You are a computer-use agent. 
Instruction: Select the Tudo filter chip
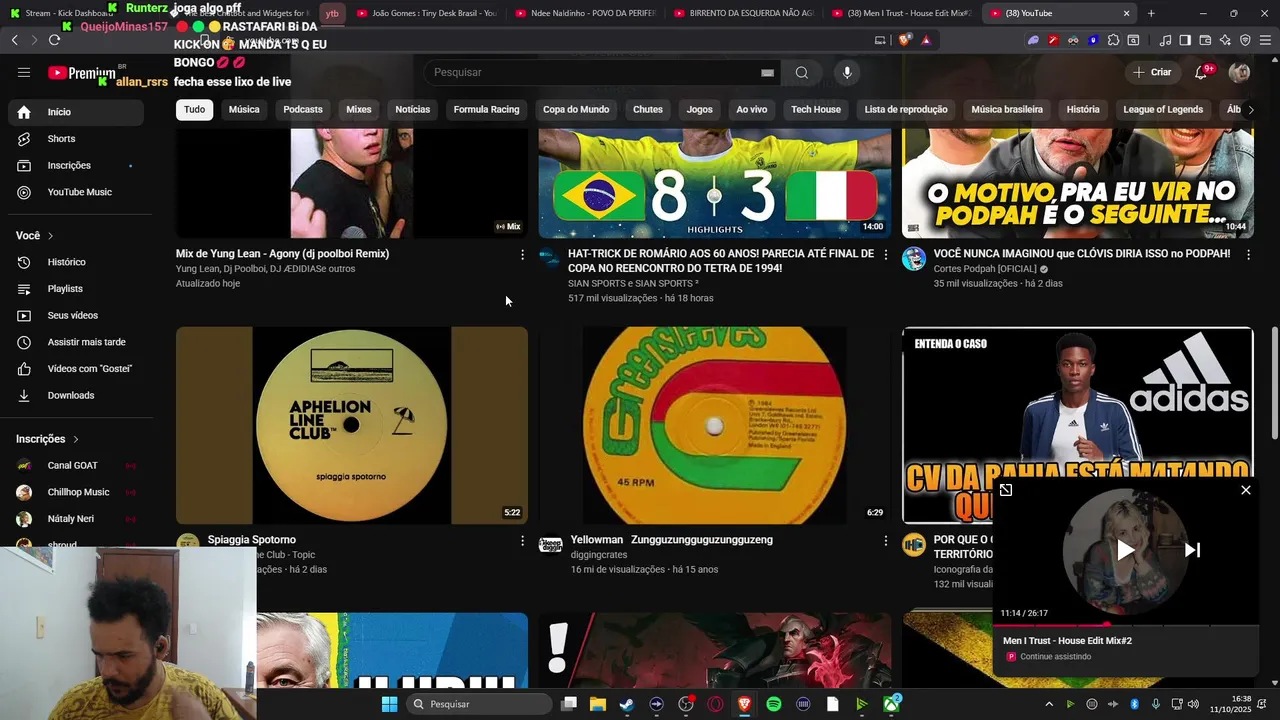point(194,109)
